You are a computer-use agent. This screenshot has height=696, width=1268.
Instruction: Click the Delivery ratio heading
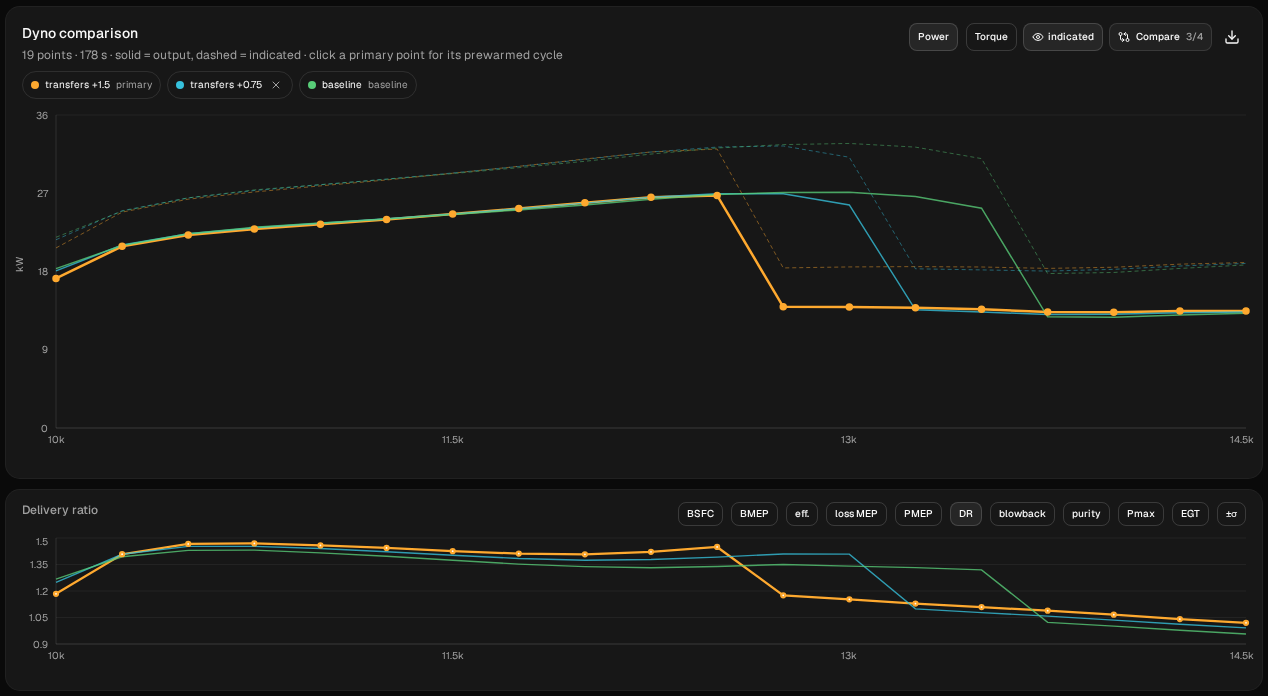(60, 510)
